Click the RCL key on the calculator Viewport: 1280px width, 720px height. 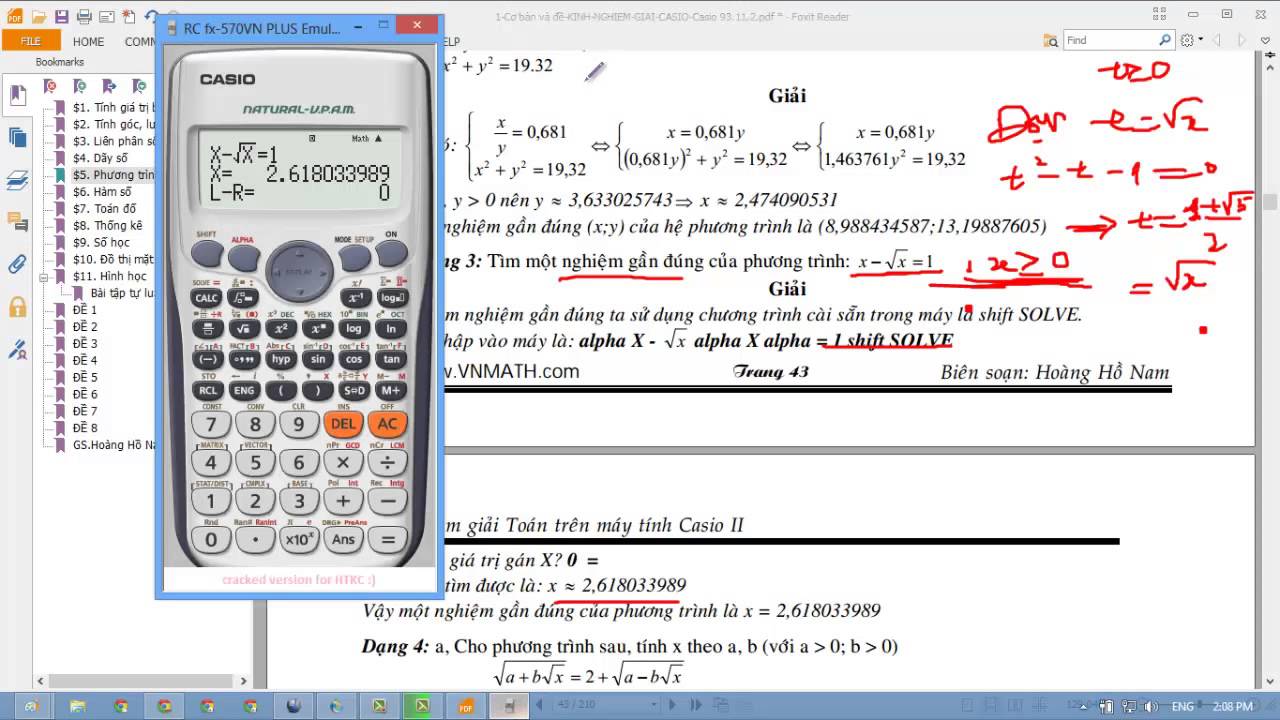point(207,390)
